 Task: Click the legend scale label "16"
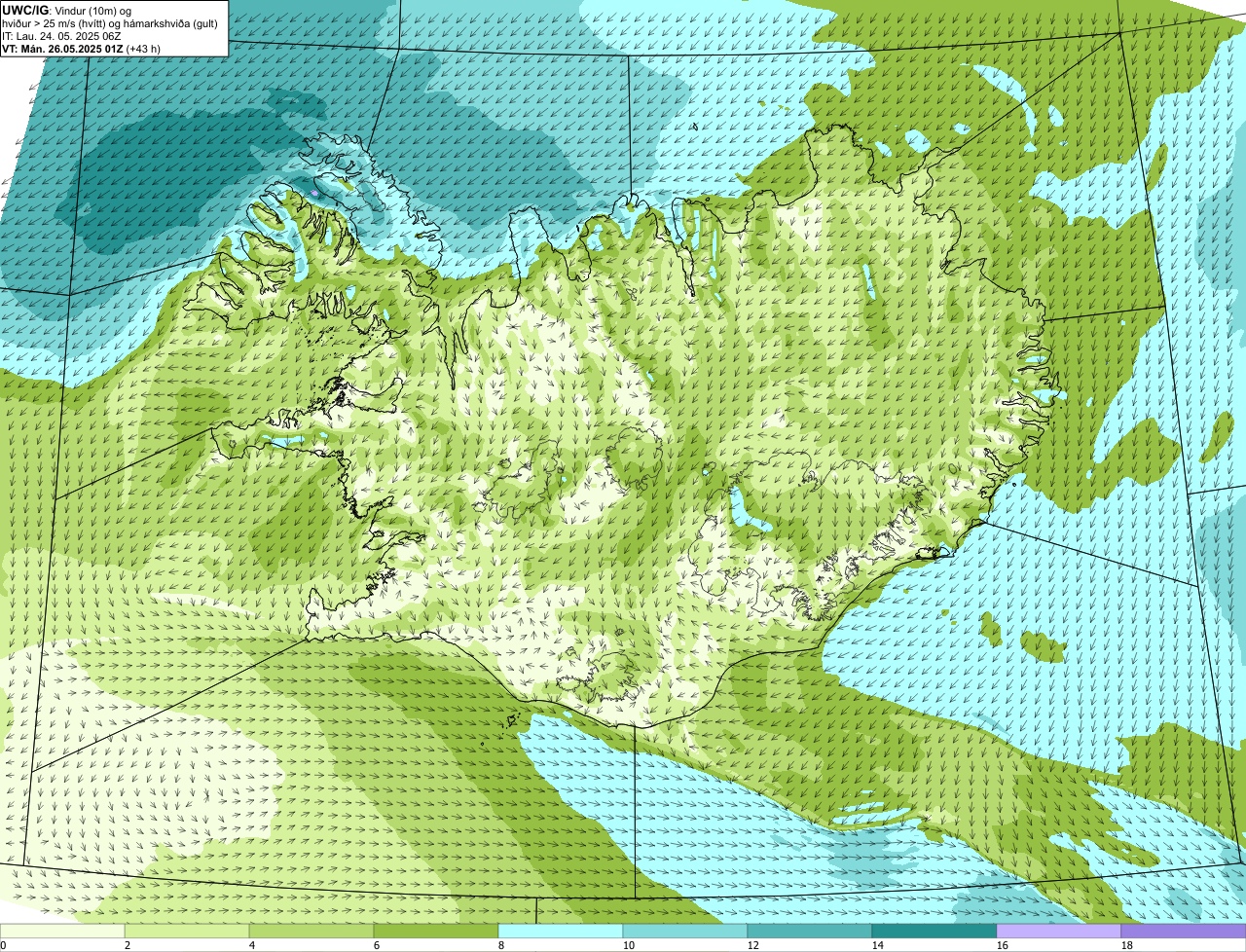[1002, 945]
